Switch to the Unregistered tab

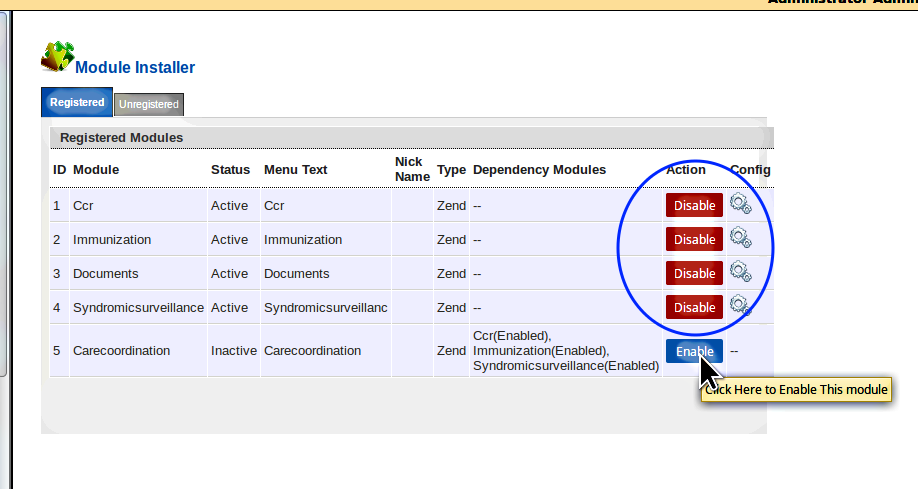[x=148, y=104]
